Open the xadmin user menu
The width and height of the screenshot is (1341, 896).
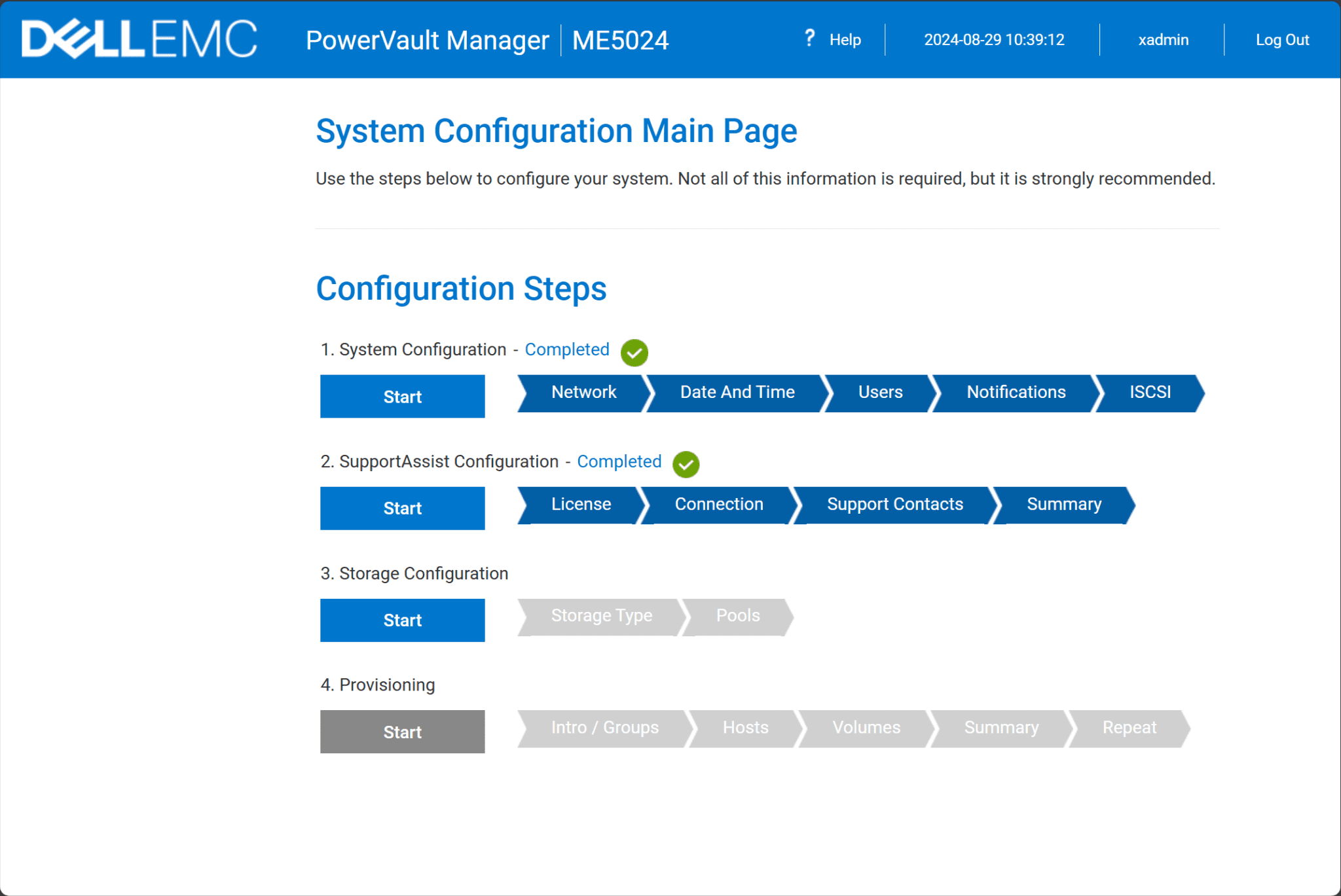point(1163,39)
